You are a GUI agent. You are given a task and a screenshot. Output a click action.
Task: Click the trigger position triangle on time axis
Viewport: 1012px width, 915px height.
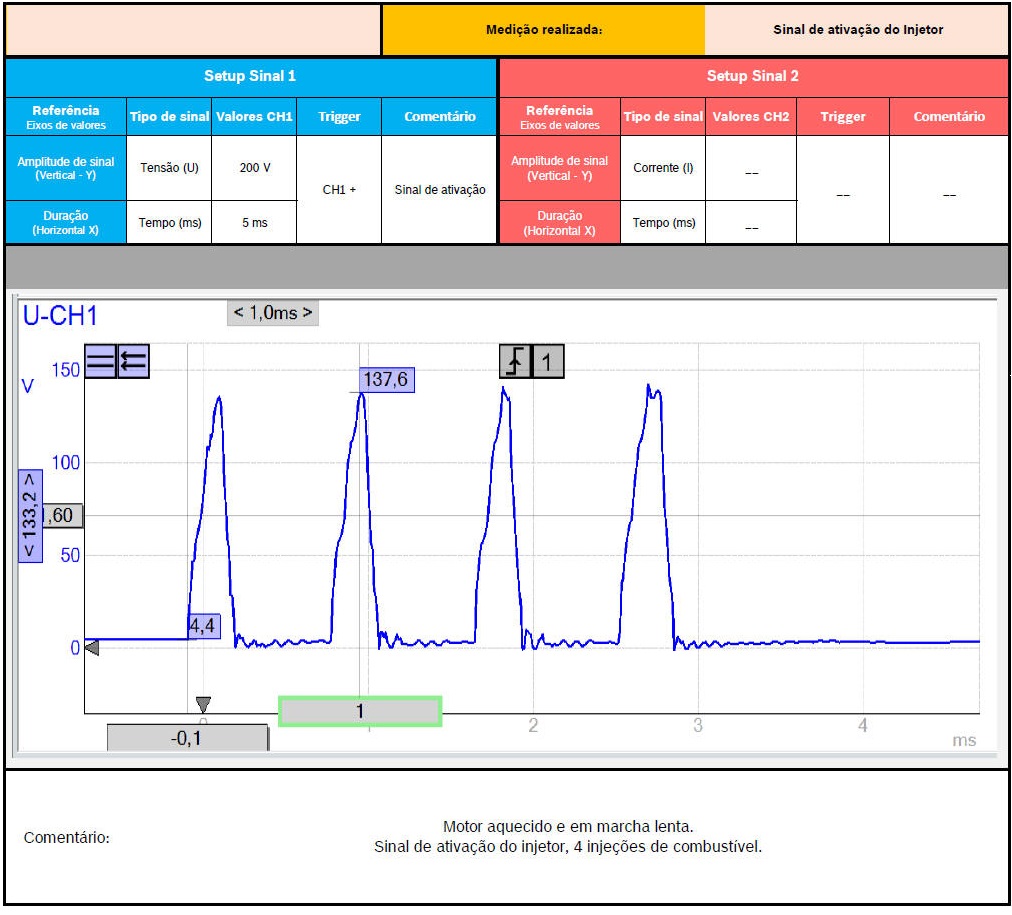(x=203, y=705)
